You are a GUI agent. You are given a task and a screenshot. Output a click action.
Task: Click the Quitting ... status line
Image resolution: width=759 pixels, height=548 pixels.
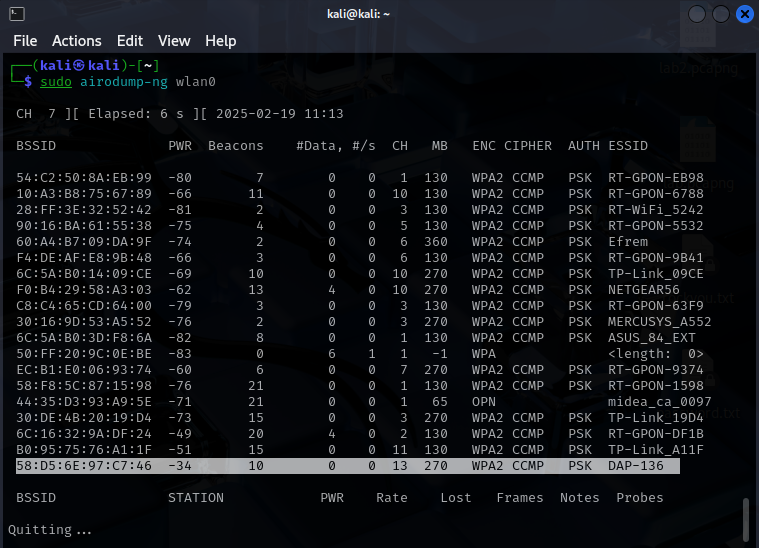[x=50, y=530]
